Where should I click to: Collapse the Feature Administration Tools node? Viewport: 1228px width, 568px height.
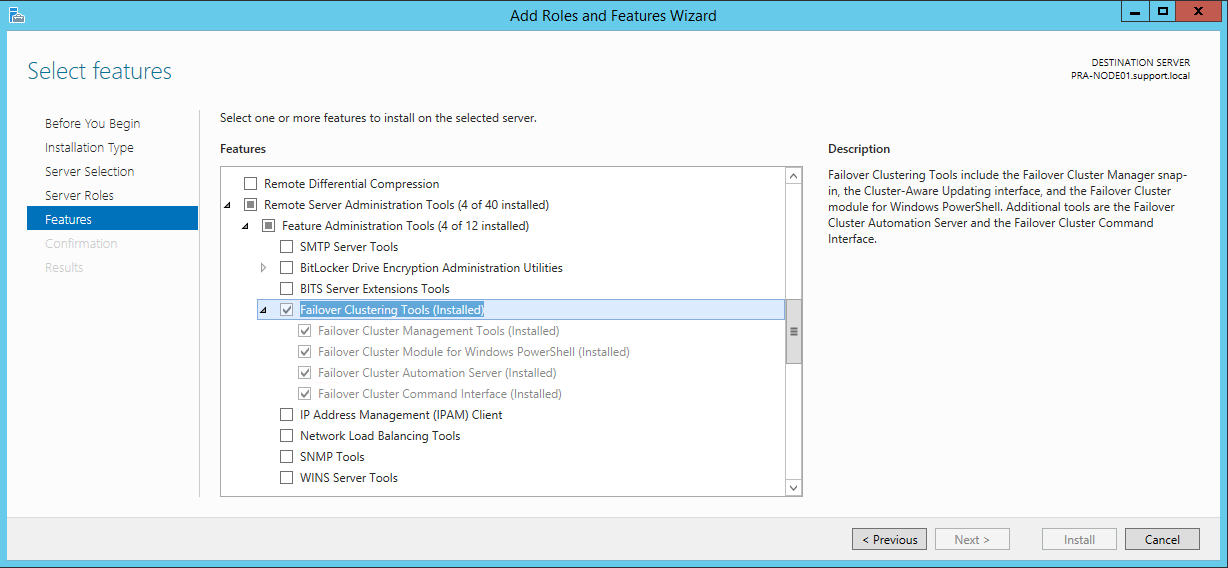click(x=246, y=227)
